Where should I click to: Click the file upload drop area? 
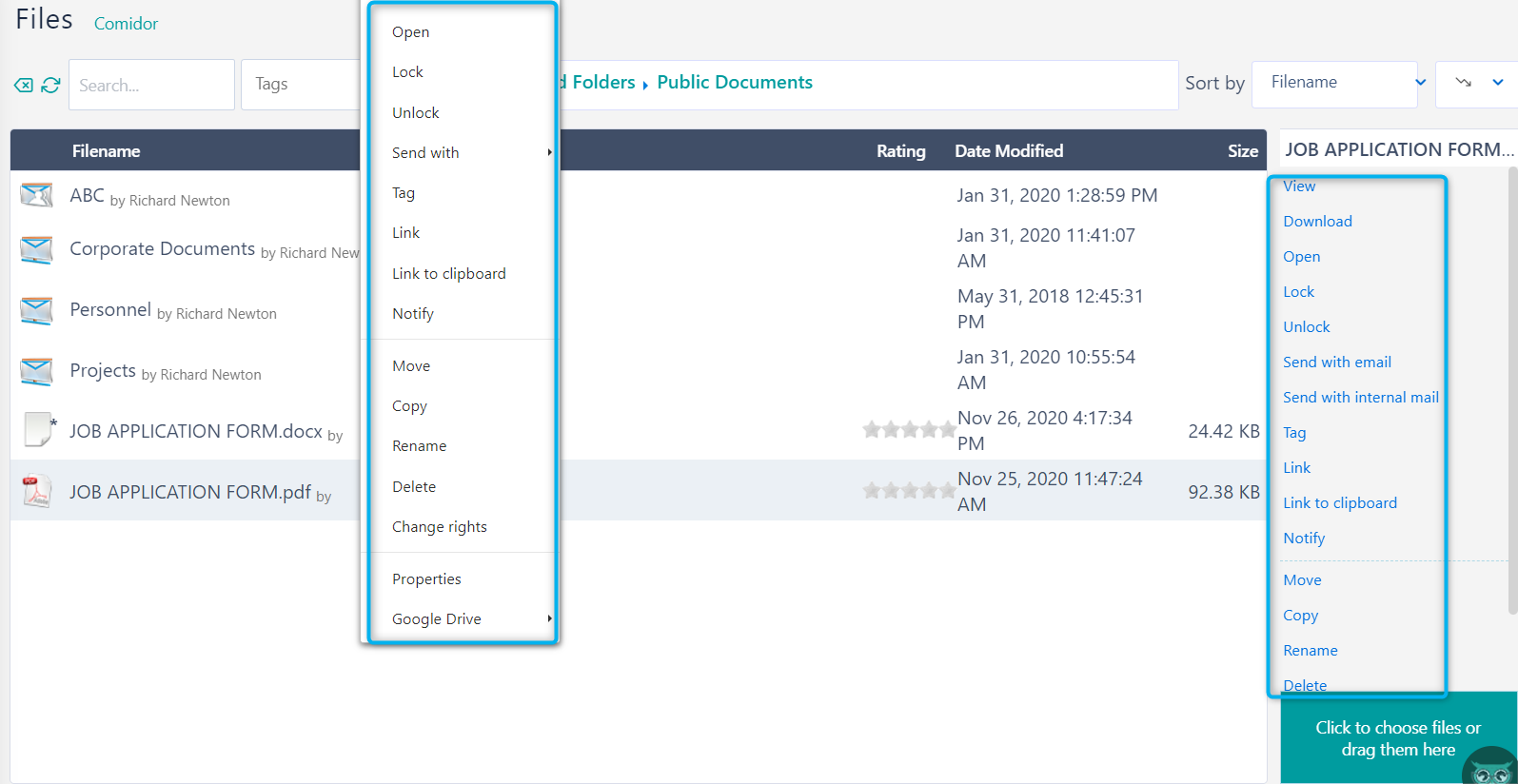[1398, 738]
